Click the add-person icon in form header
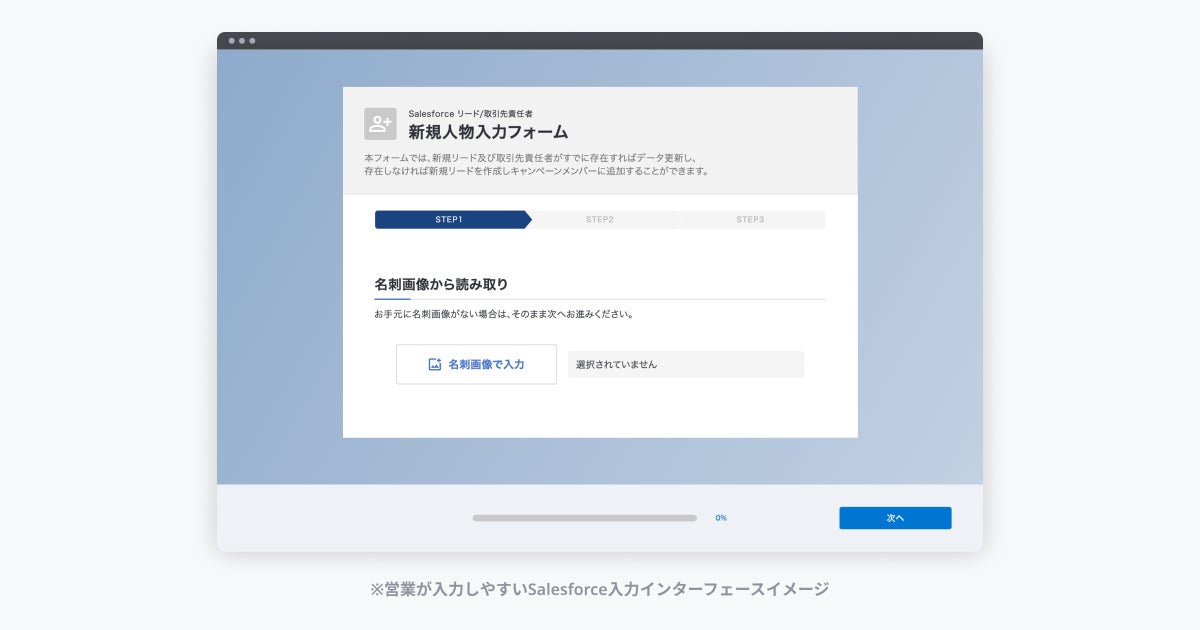The width and height of the screenshot is (1200, 630). click(380, 124)
